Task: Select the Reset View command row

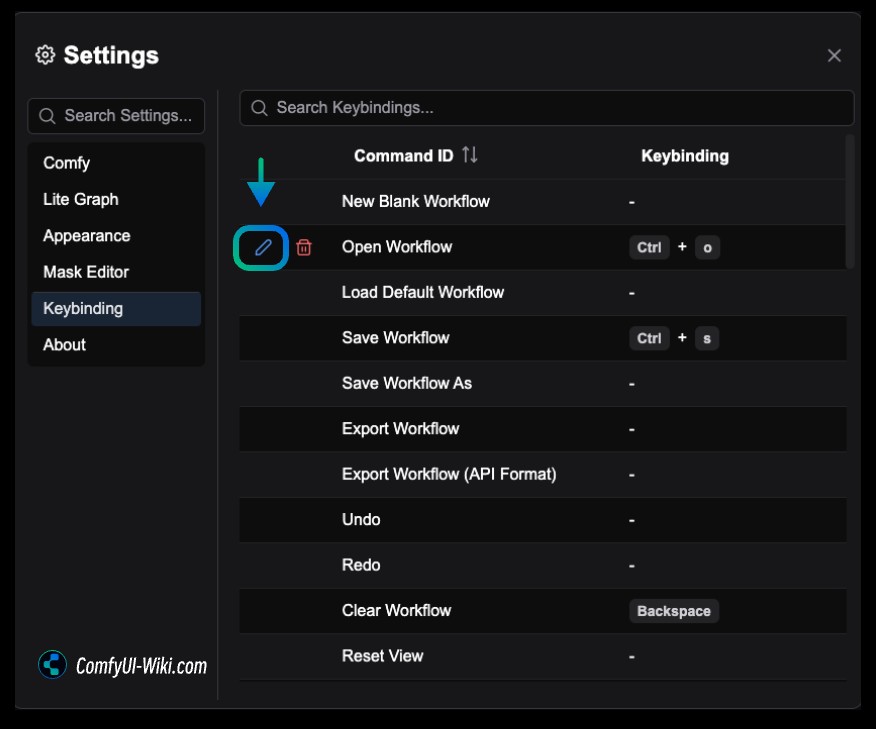Action: tap(542, 656)
